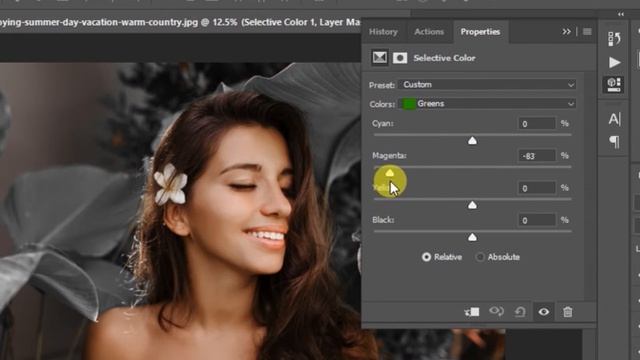Click the Black slider handle
640x360 pixels.
(x=472, y=238)
